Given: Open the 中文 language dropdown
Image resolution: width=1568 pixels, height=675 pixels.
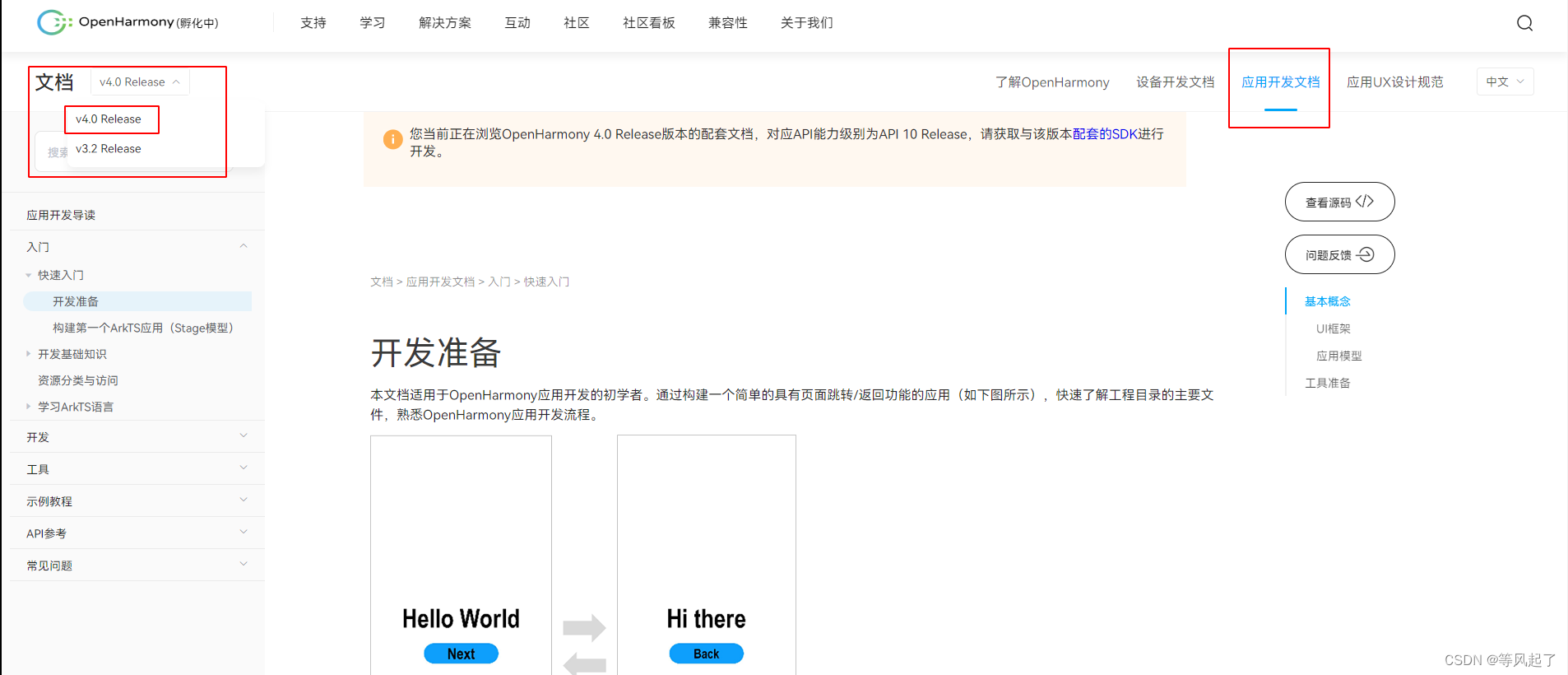Looking at the screenshot, I should [1505, 81].
